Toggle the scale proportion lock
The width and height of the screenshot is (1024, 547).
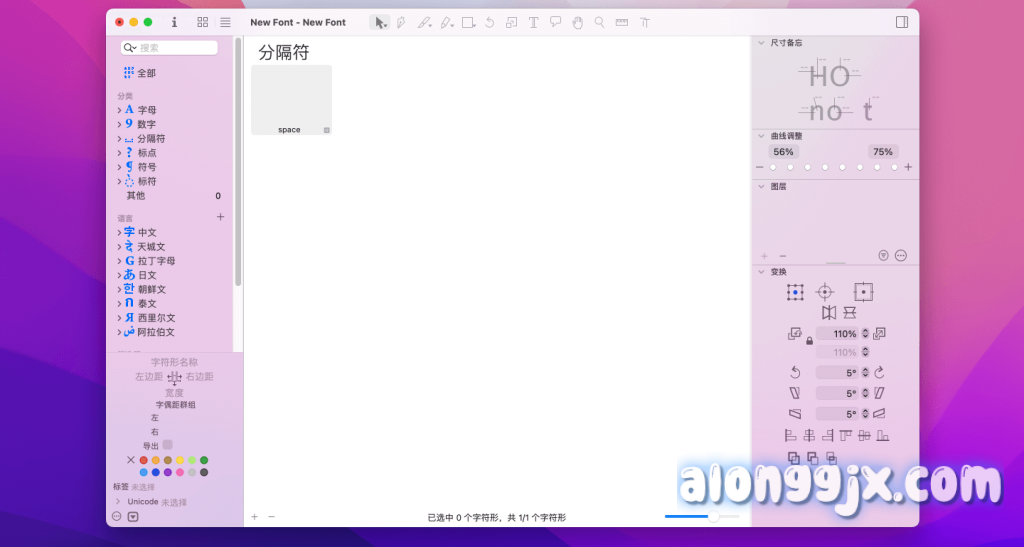pyautogui.click(x=809, y=341)
